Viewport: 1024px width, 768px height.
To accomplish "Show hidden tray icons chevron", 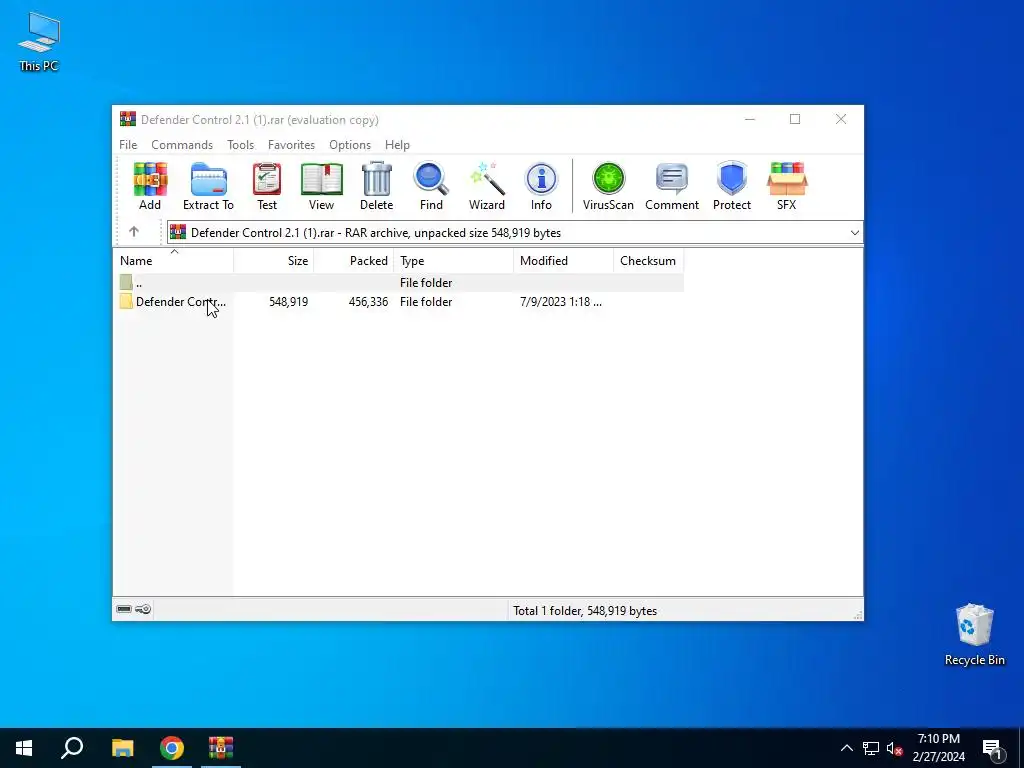I will click(x=846, y=748).
